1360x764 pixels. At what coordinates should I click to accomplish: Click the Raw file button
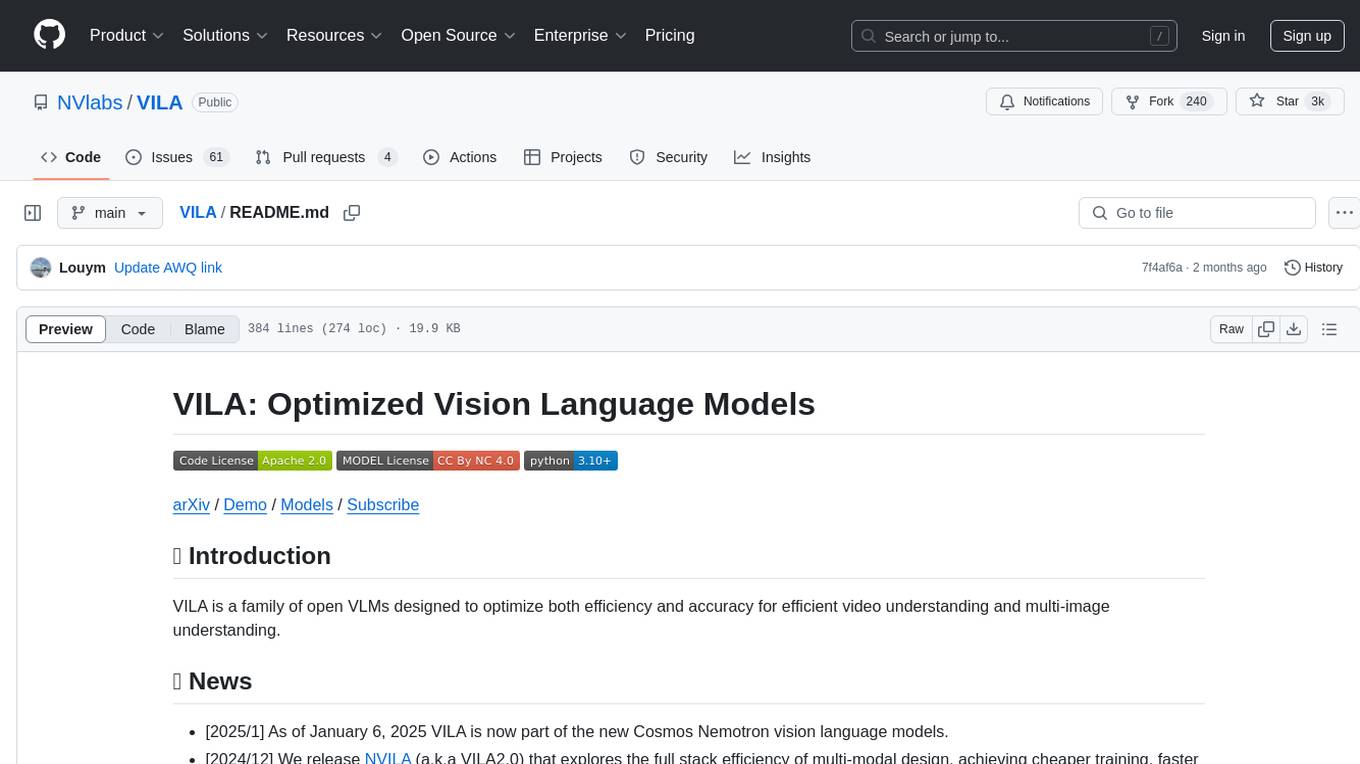tap(1231, 329)
